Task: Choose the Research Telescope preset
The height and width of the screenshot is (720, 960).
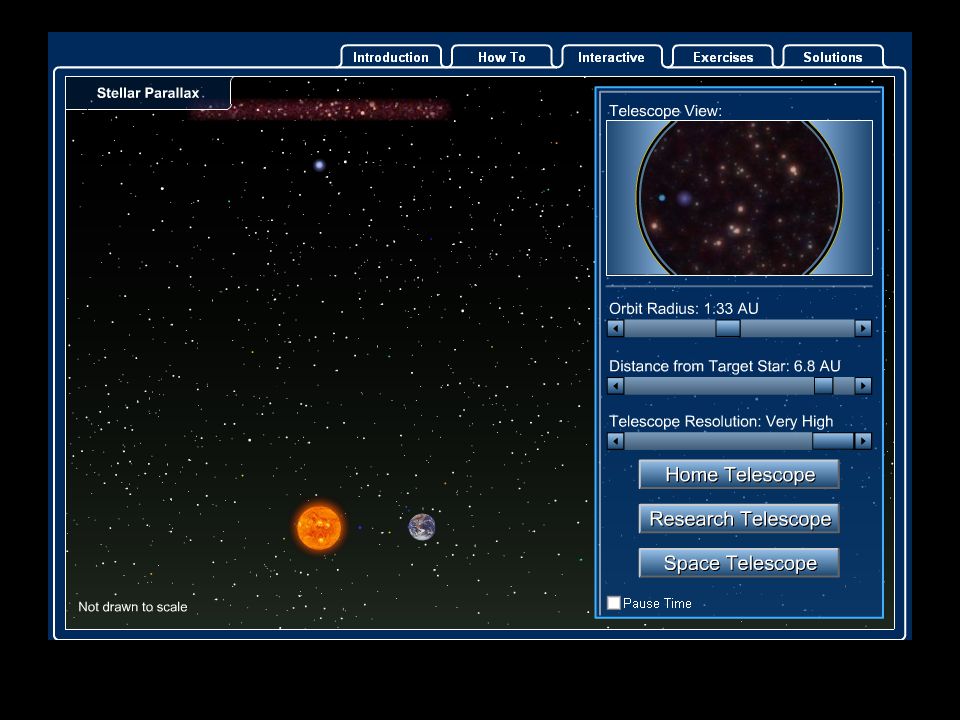Action: 739,519
